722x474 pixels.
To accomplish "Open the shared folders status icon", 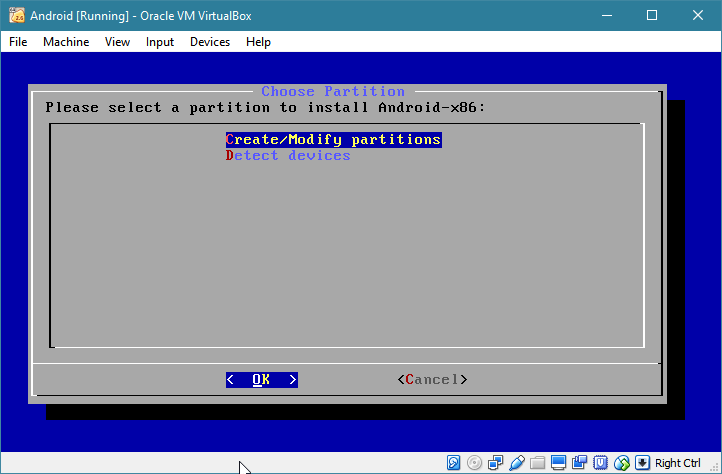I will click(x=537, y=462).
